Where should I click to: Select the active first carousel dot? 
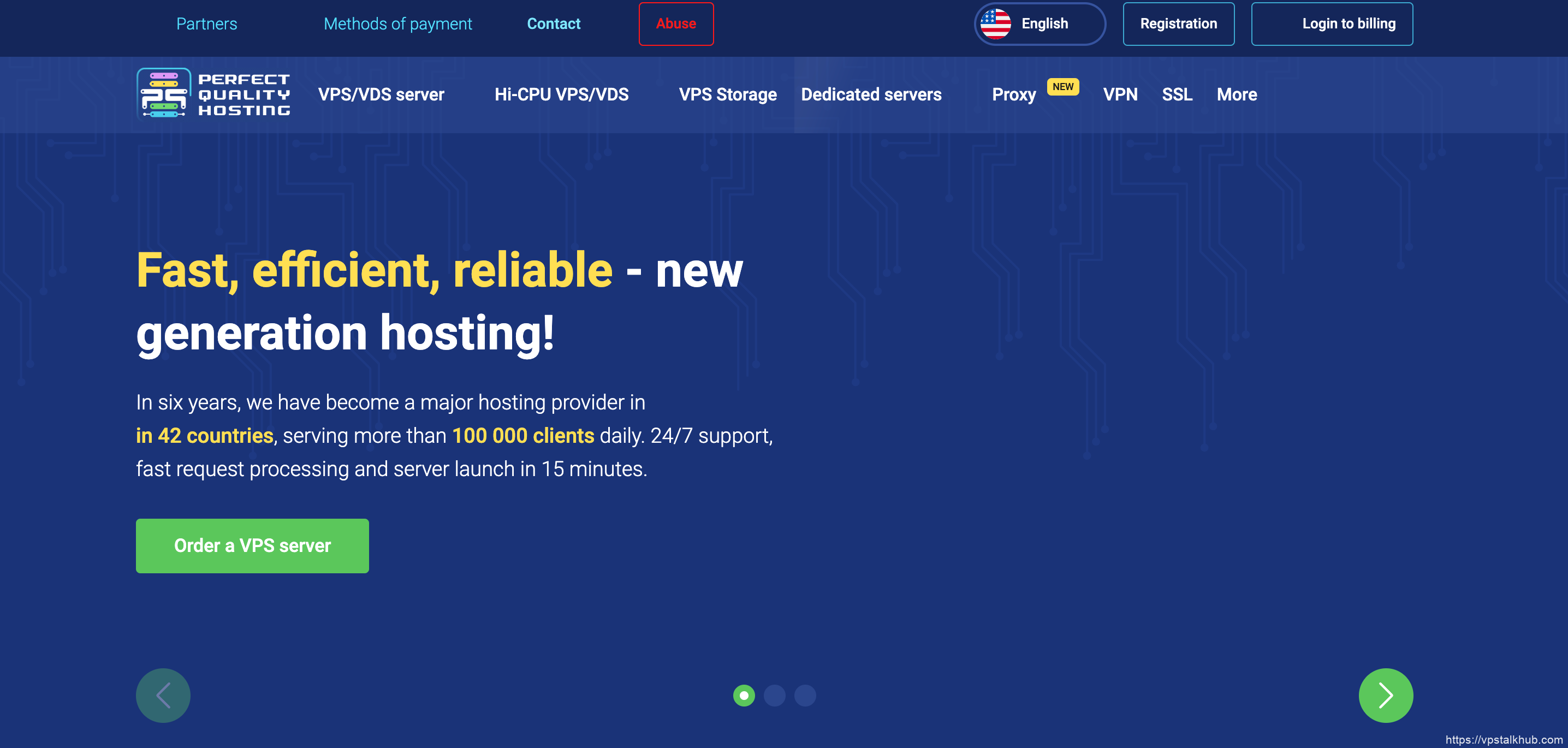tap(744, 694)
